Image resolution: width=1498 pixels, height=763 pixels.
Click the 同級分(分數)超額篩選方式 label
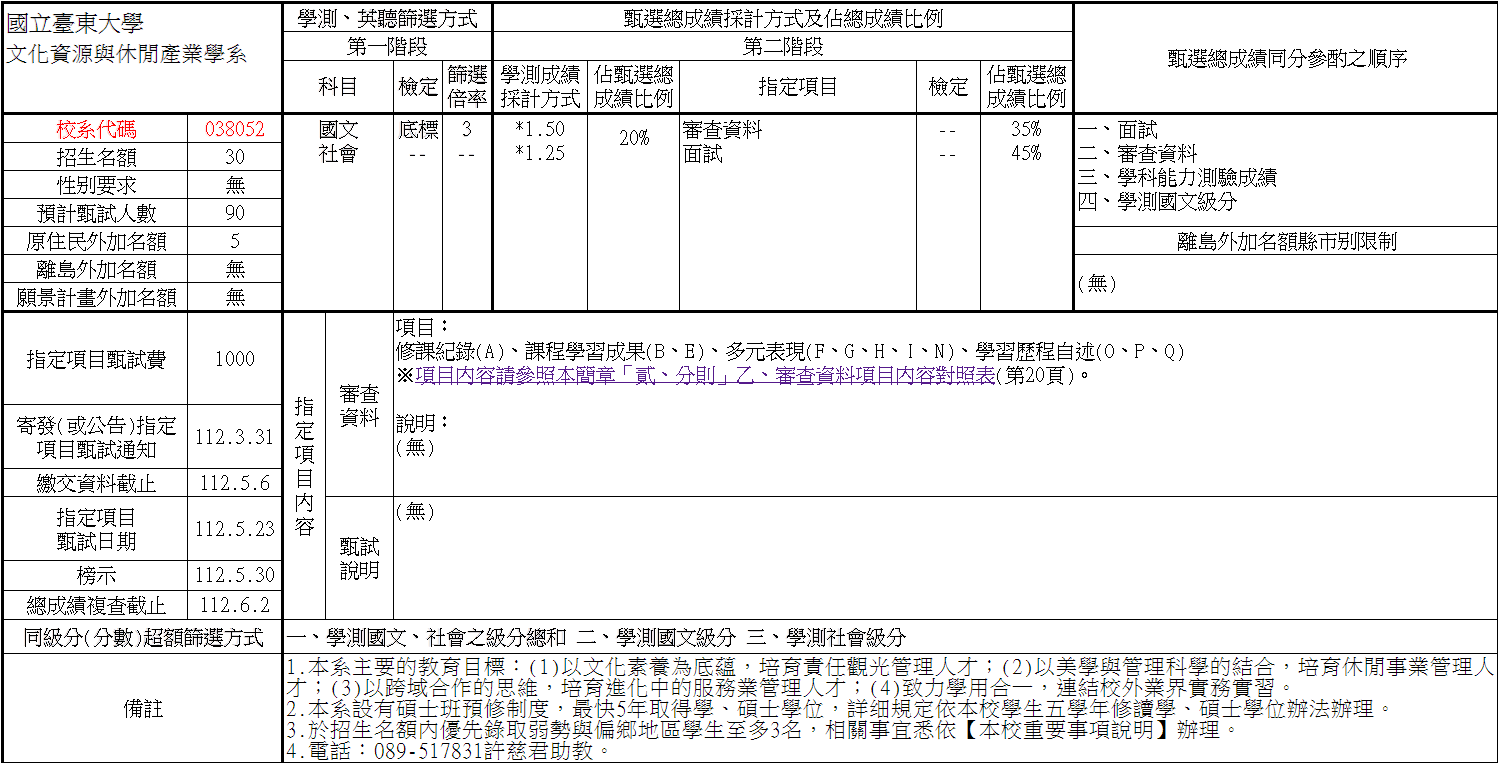pos(144,637)
